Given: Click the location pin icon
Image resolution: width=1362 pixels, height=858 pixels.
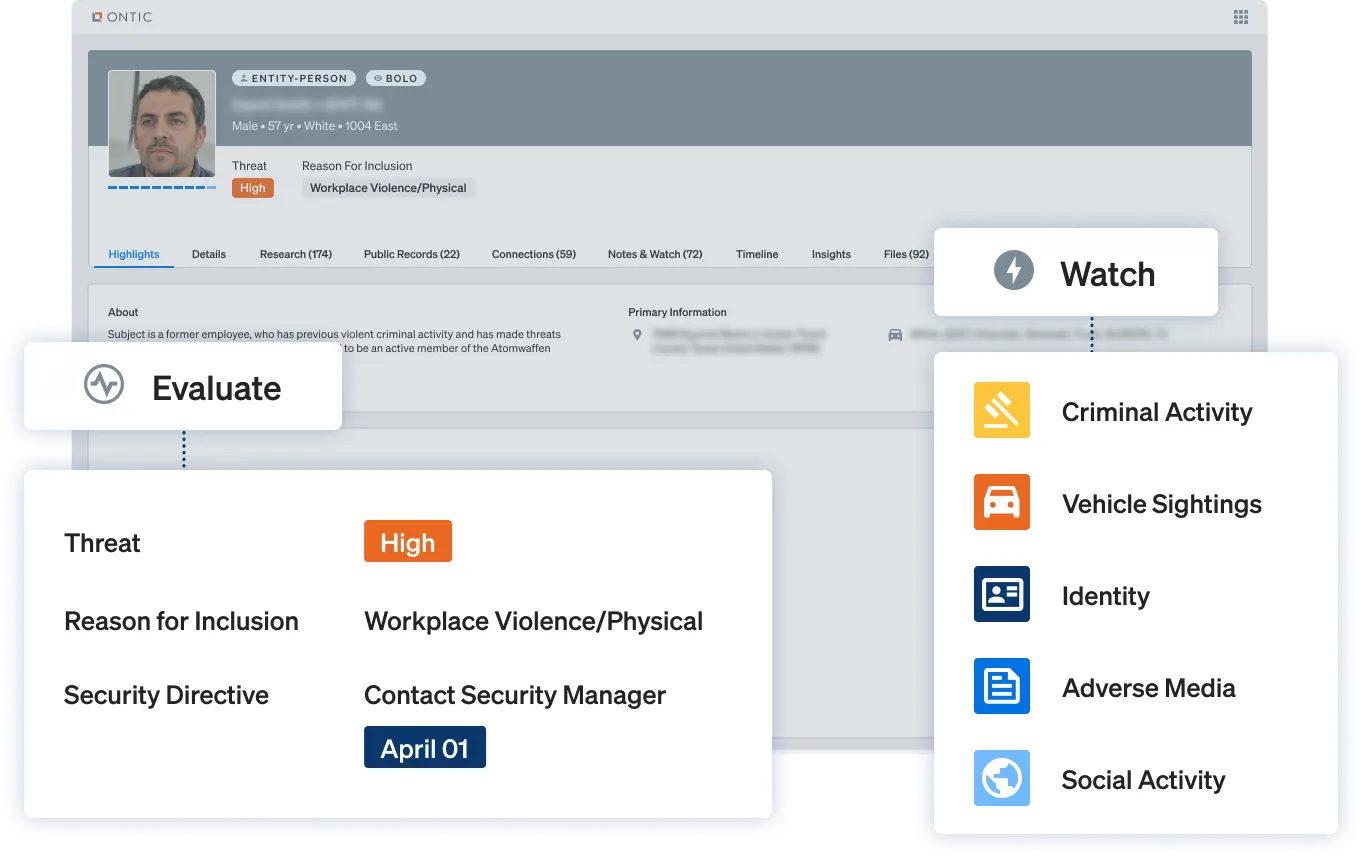Looking at the screenshot, I should coord(637,335).
